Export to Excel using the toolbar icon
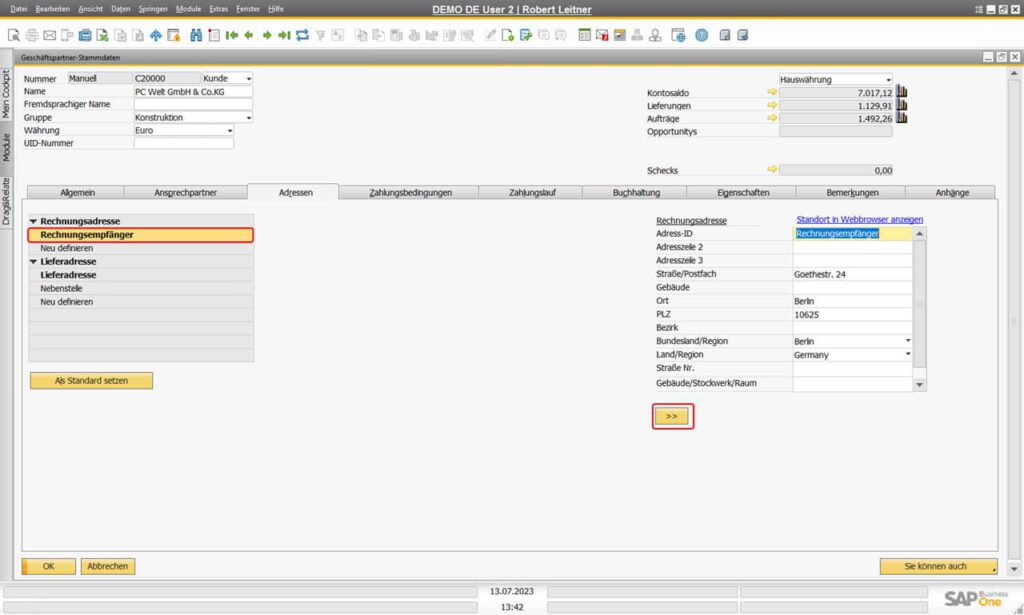The height and width of the screenshot is (615, 1024). point(103,35)
